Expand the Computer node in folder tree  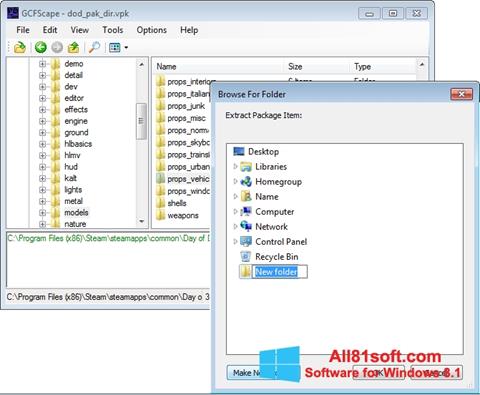click(x=235, y=211)
